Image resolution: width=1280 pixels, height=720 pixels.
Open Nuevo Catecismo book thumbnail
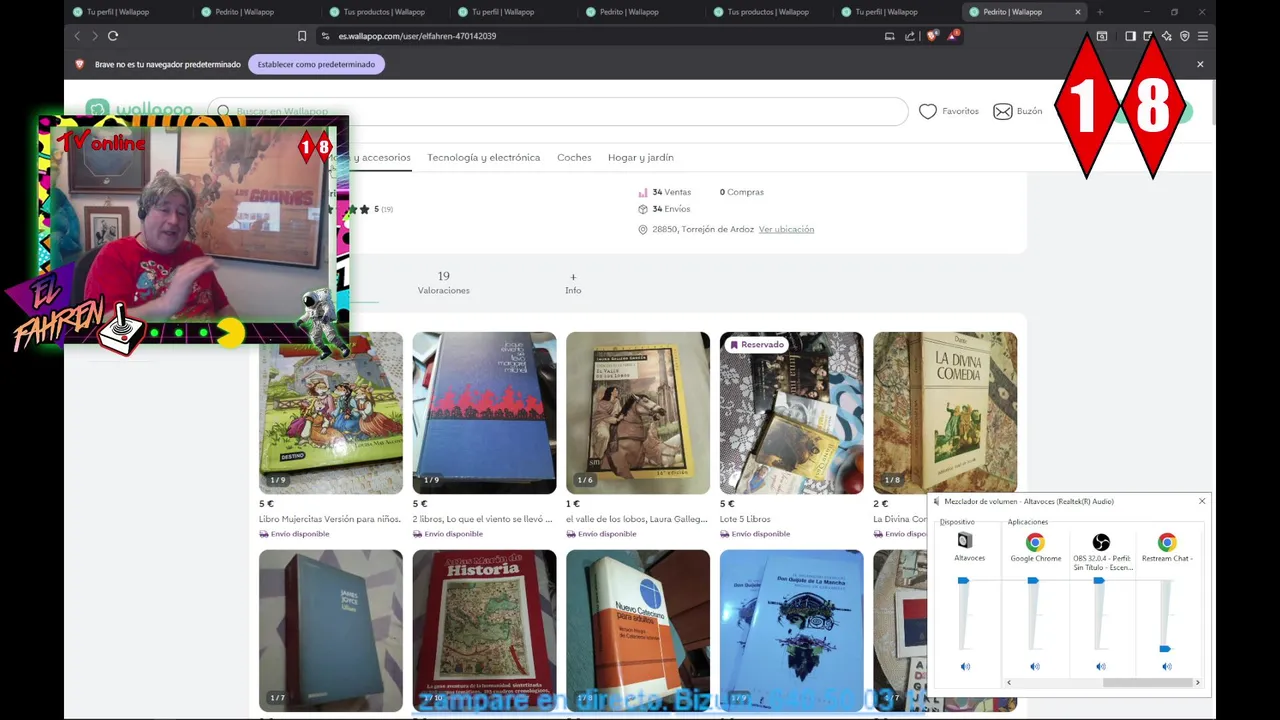pyautogui.click(x=638, y=630)
